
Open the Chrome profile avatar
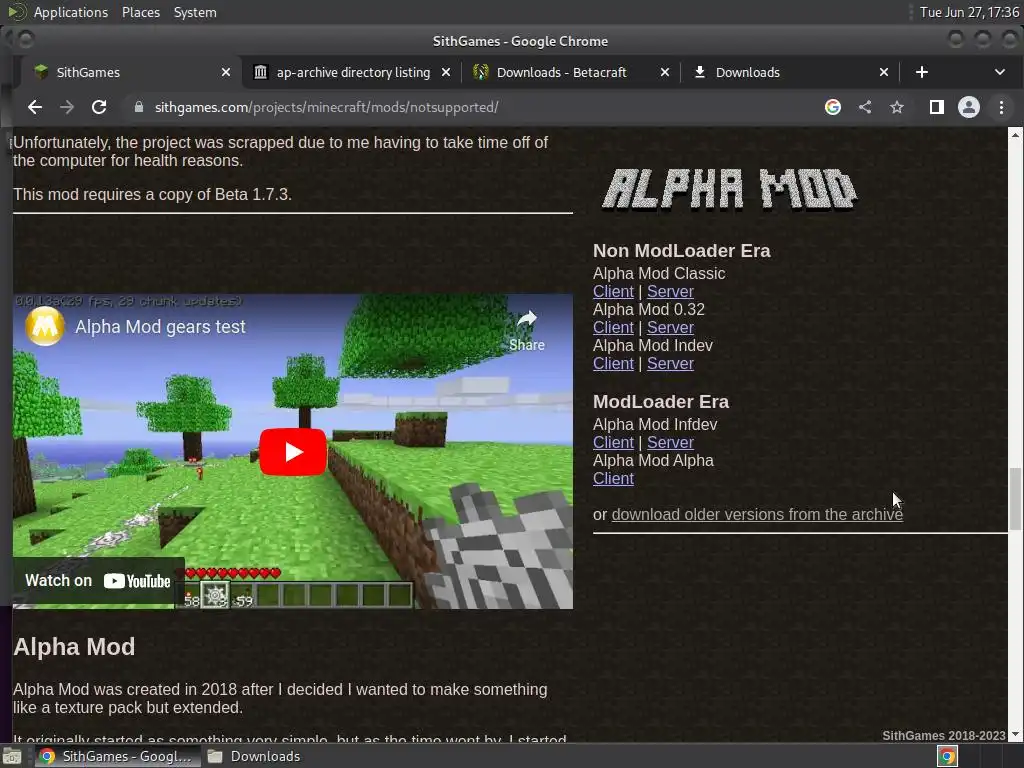968,107
